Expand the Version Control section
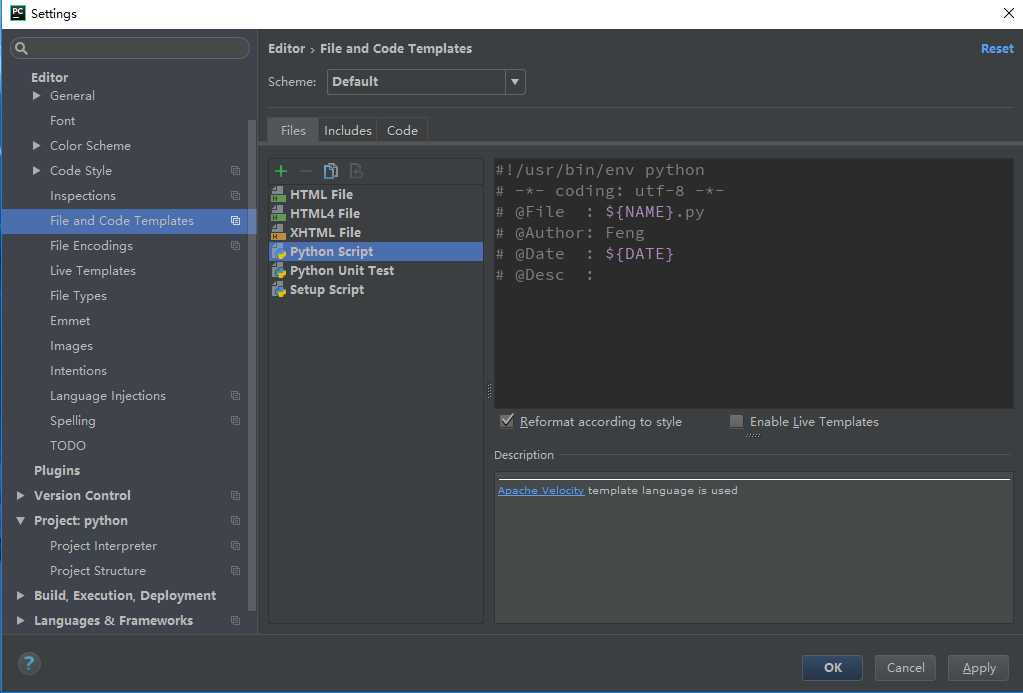Viewport: 1023px width, 693px height. pos(20,495)
